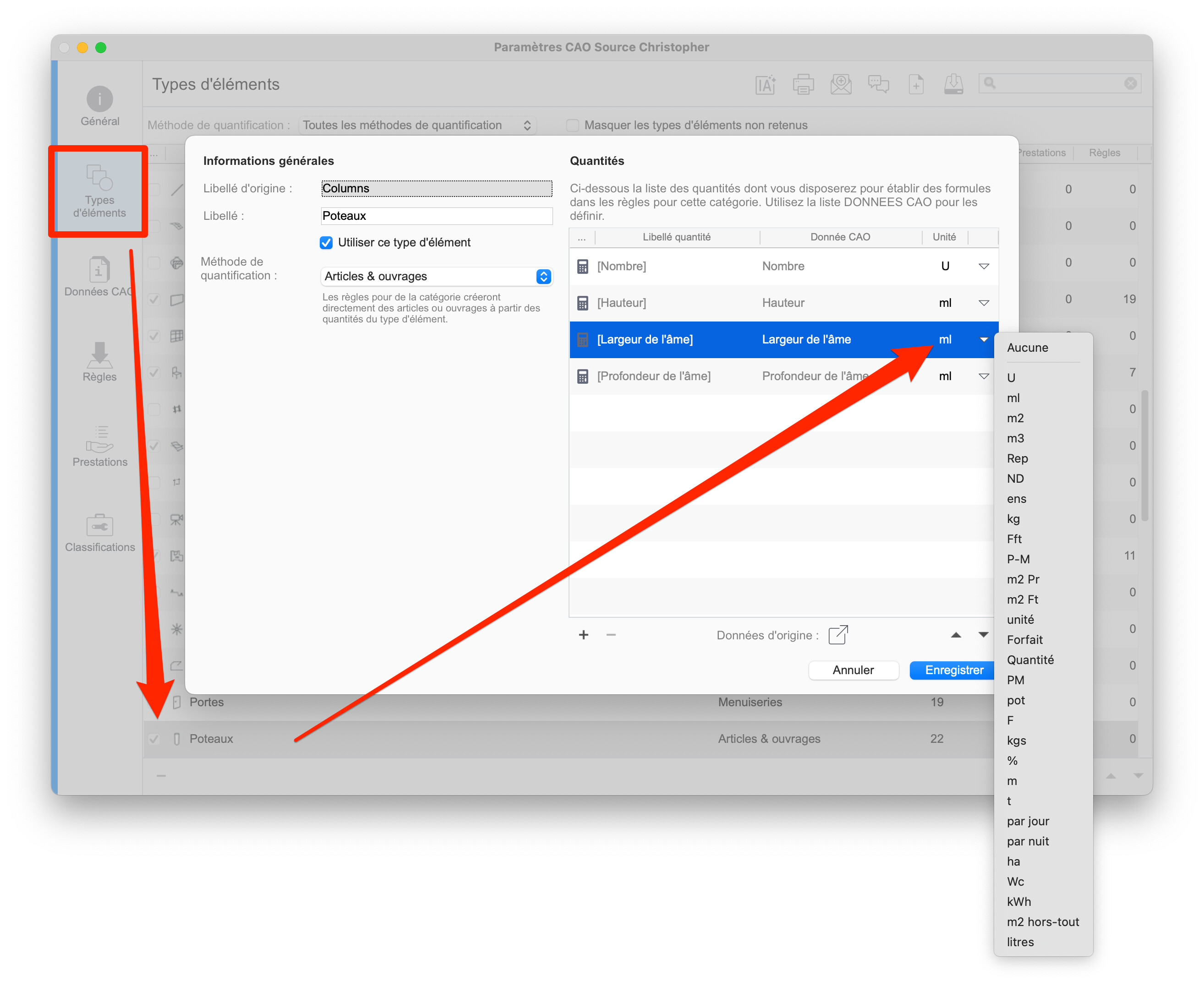Screen dimensions: 1204x981
Task: Click the plus icon to add quantity
Action: point(583,635)
